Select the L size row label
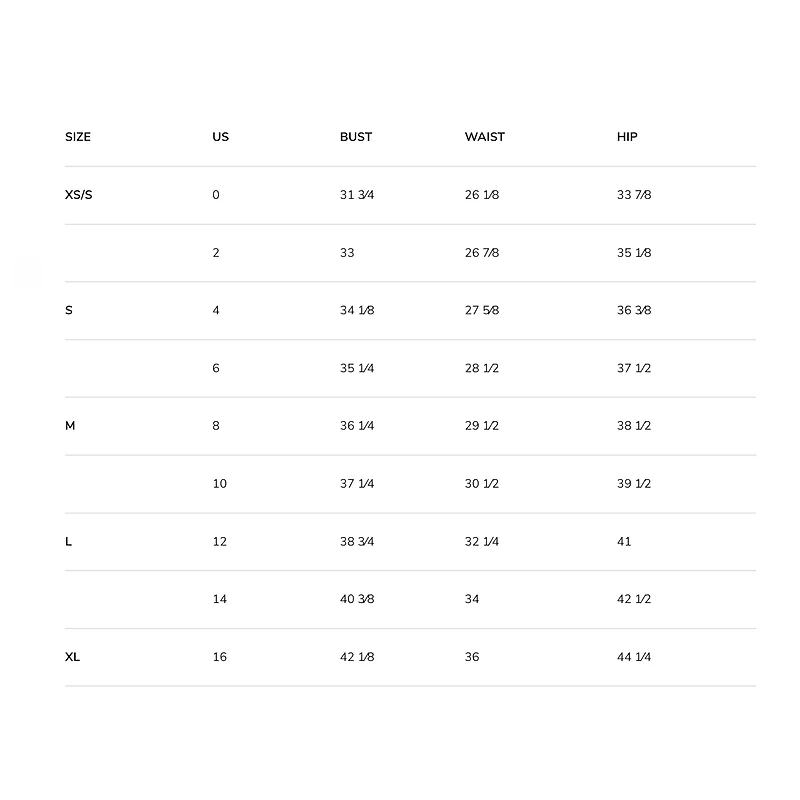The image size is (800, 800). point(69,542)
